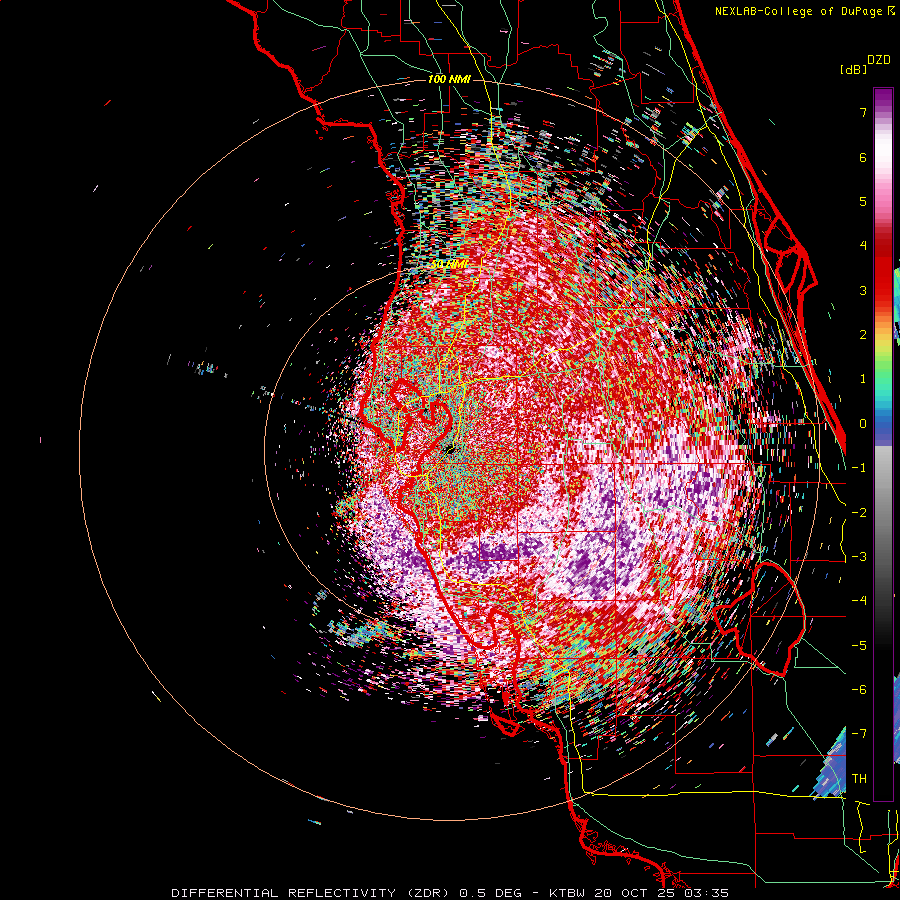Click the Differential Reflectivity KTBW caption
Viewport: 900px width, 900px height.
click(x=450, y=893)
